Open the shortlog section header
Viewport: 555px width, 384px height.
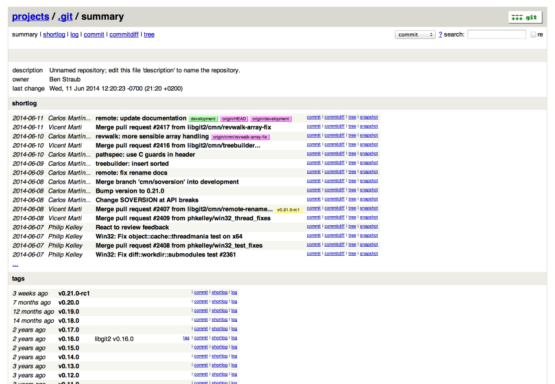(x=24, y=103)
